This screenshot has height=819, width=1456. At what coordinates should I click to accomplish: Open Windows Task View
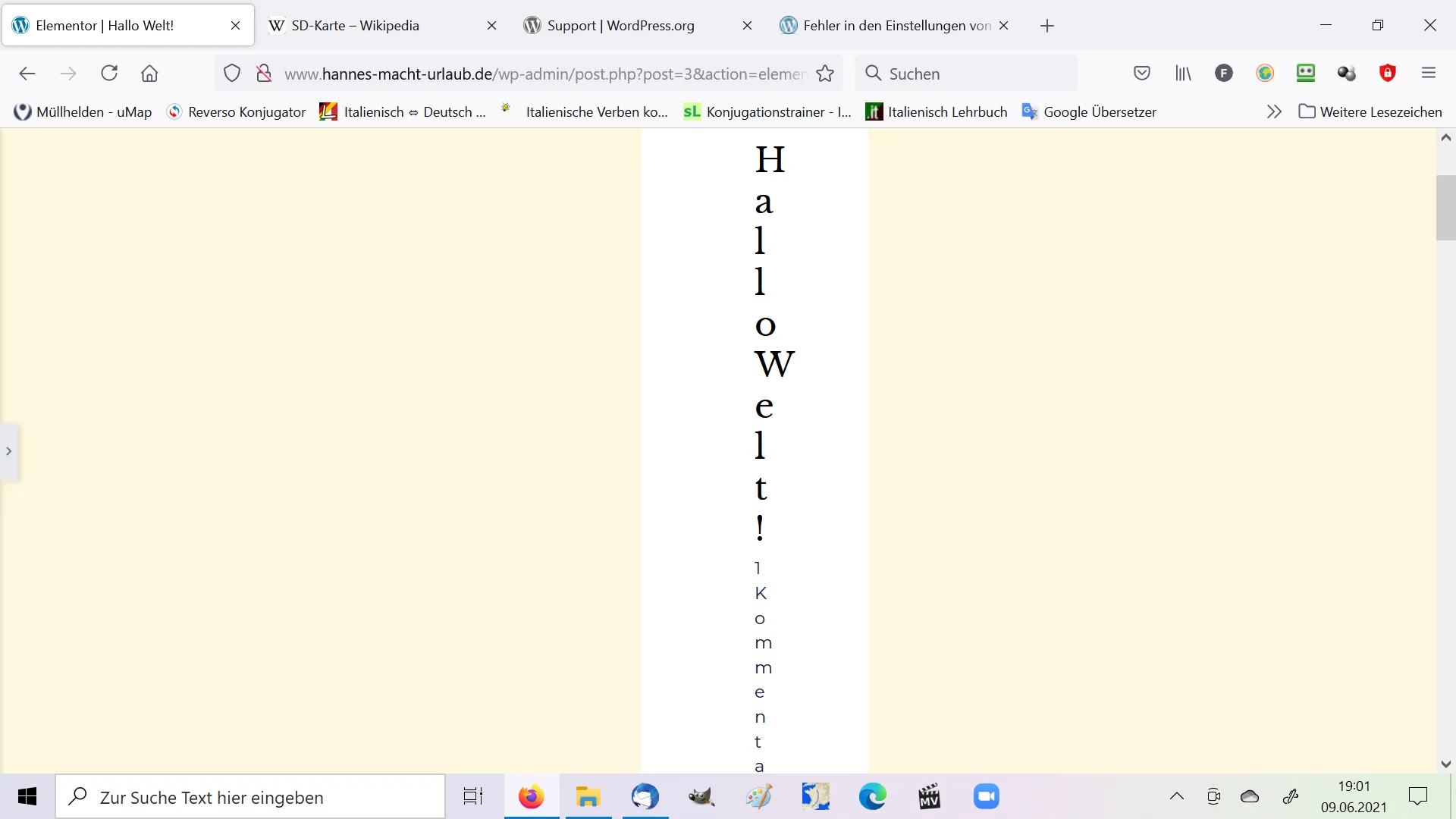pos(473,796)
